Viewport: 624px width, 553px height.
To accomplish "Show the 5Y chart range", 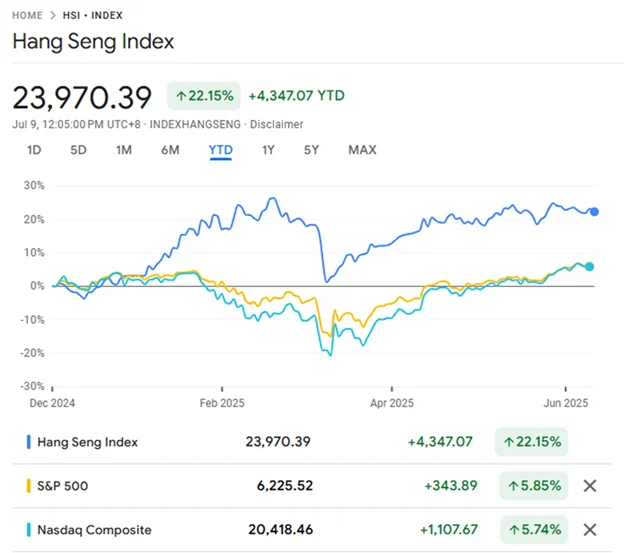I will (311, 150).
